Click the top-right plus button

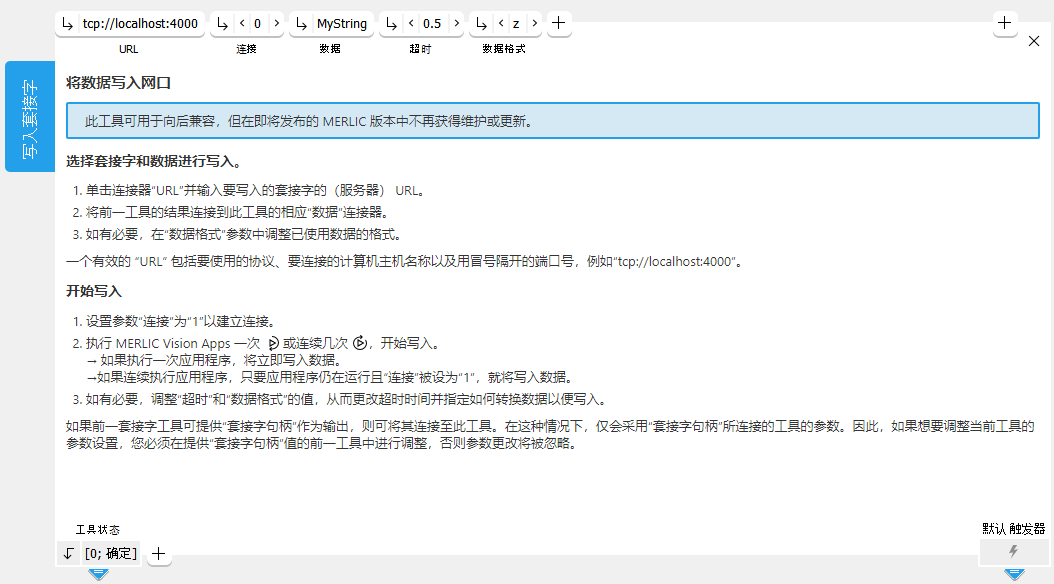(1005, 24)
